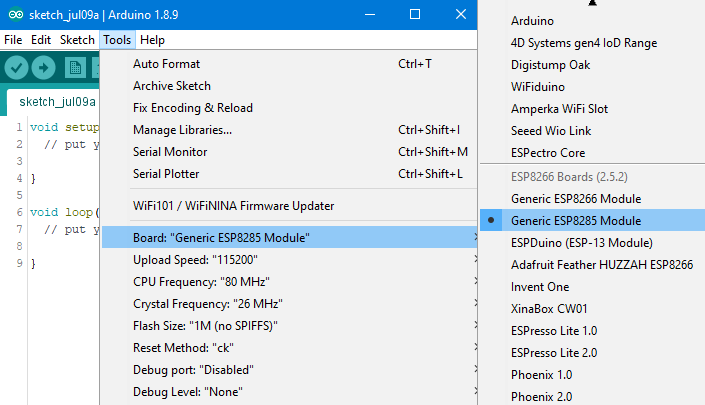Click the void setup code line
The image size is (705, 405).
pos(64,127)
